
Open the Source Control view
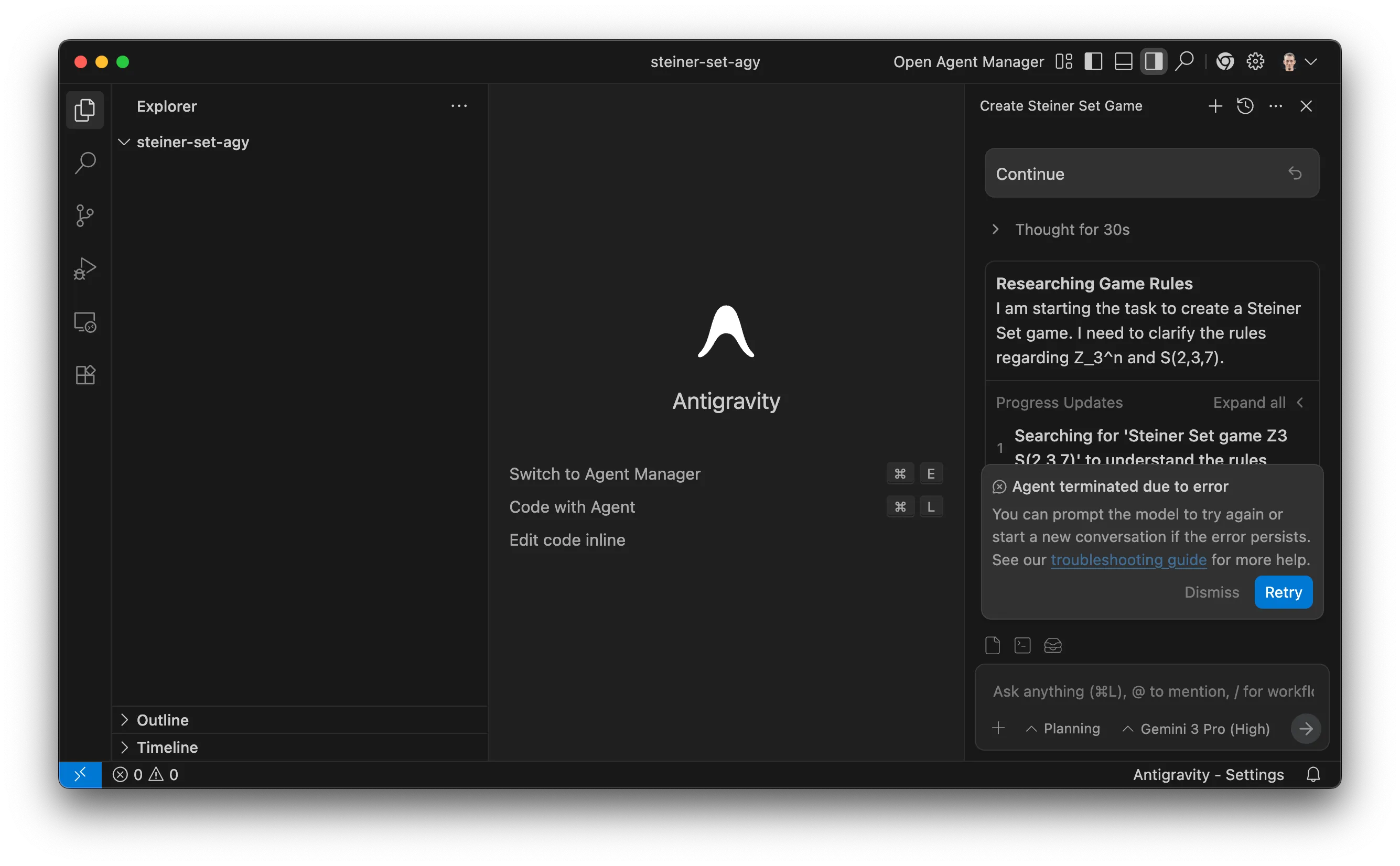[x=85, y=215]
